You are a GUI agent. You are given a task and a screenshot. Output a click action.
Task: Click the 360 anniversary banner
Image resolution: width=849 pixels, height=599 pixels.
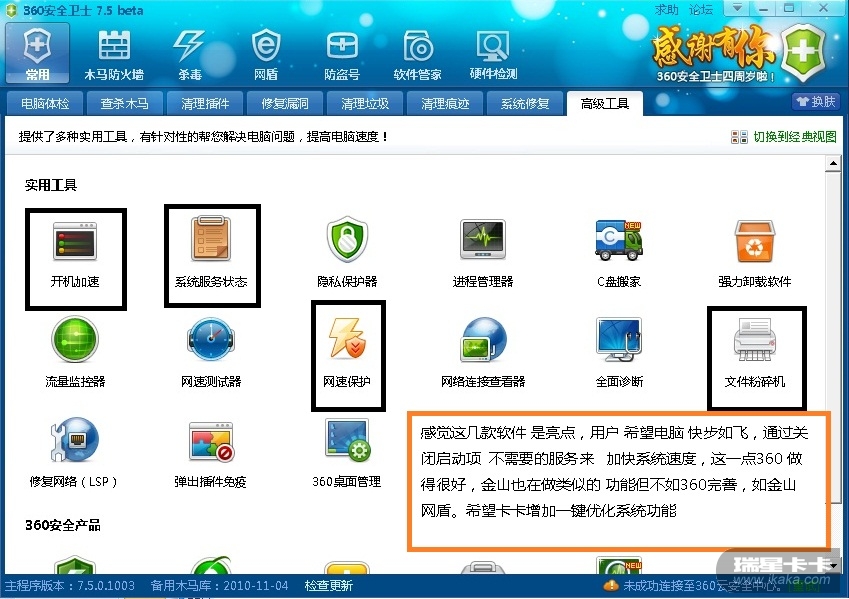tap(737, 53)
